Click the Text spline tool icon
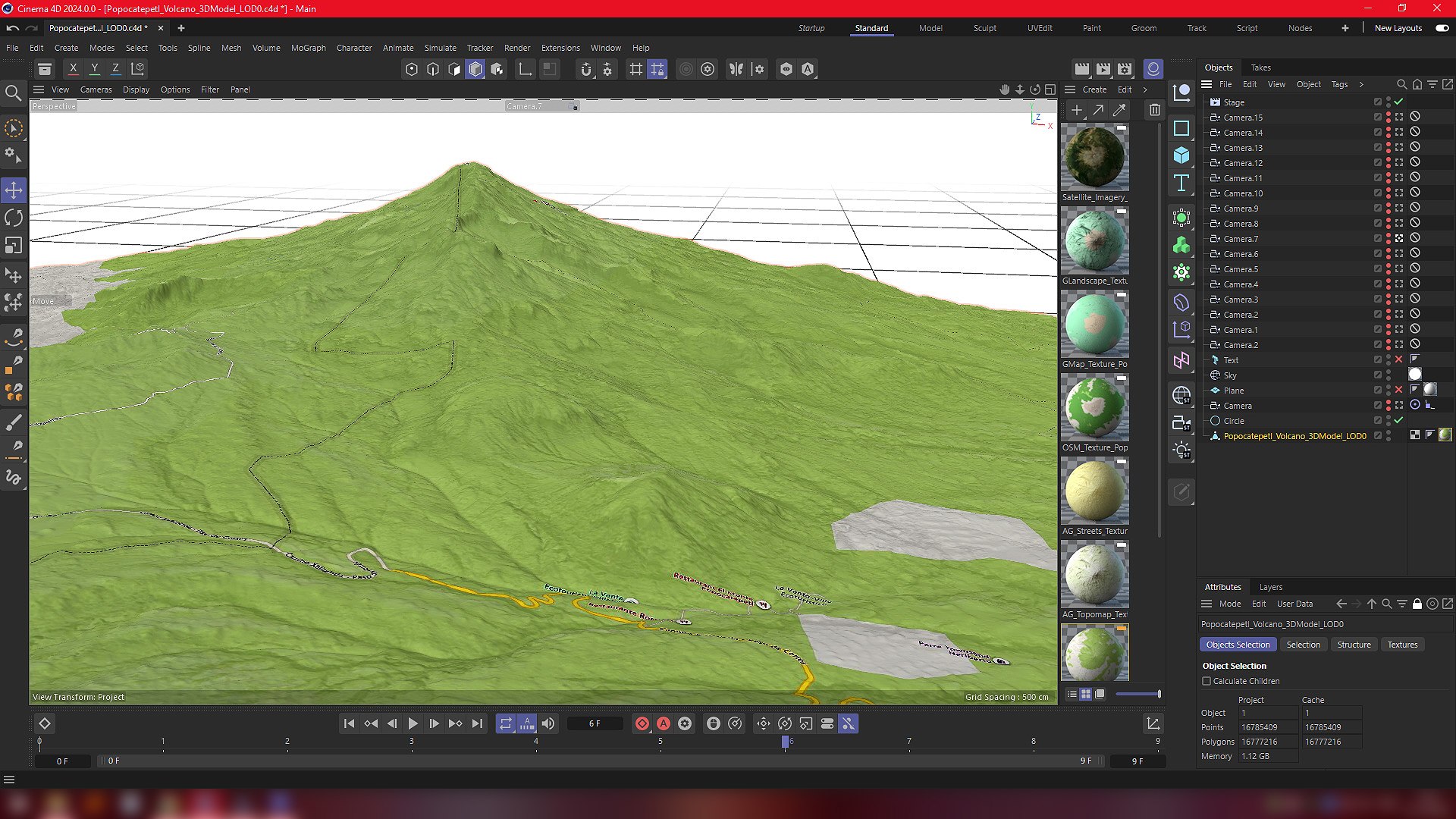Viewport: 1456px width, 819px height. coord(1181,183)
